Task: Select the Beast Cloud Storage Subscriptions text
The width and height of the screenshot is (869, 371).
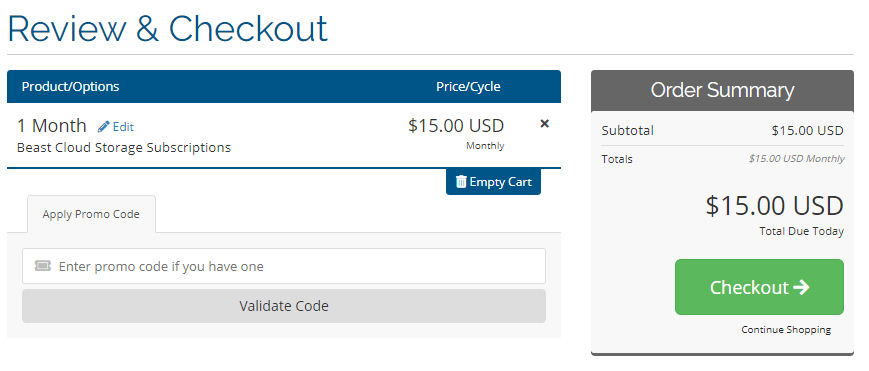Action: (x=124, y=148)
